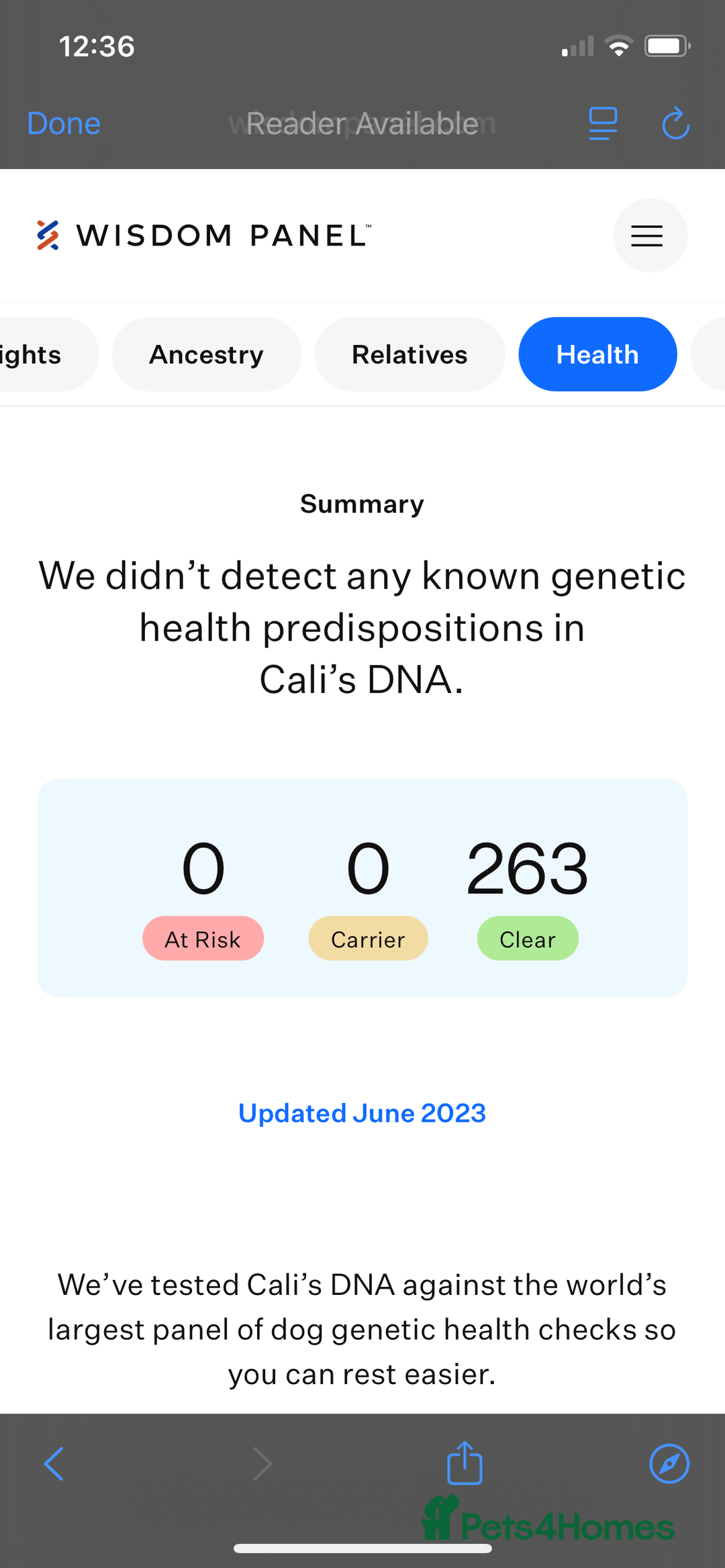The width and height of the screenshot is (725, 1568).
Task: Open in Safari compass icon
Action: tap(669, 1463)
